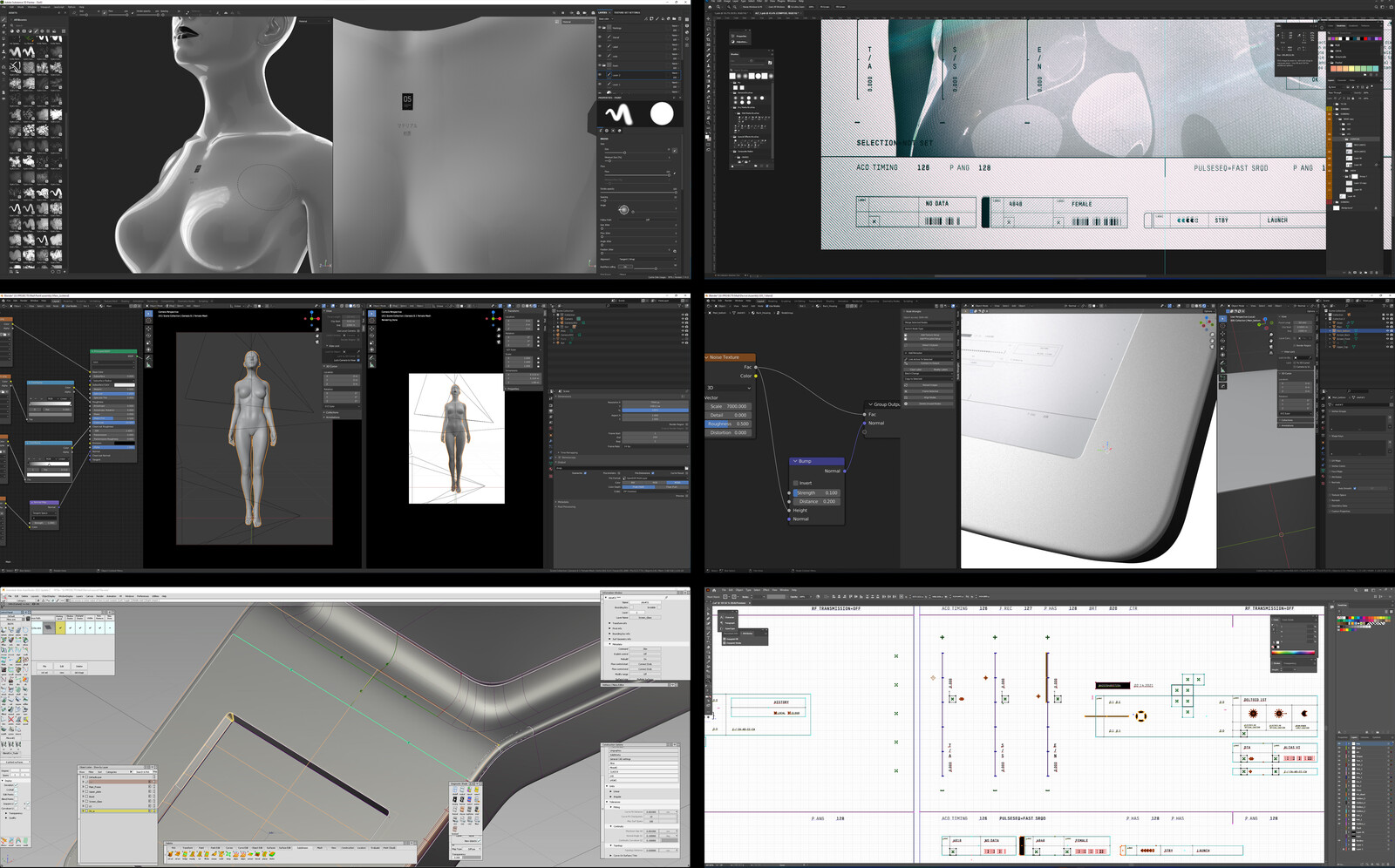Toggle the Invert checkbox on the Bump node
Screen dimensions: 1395x868
click(795, 483)
